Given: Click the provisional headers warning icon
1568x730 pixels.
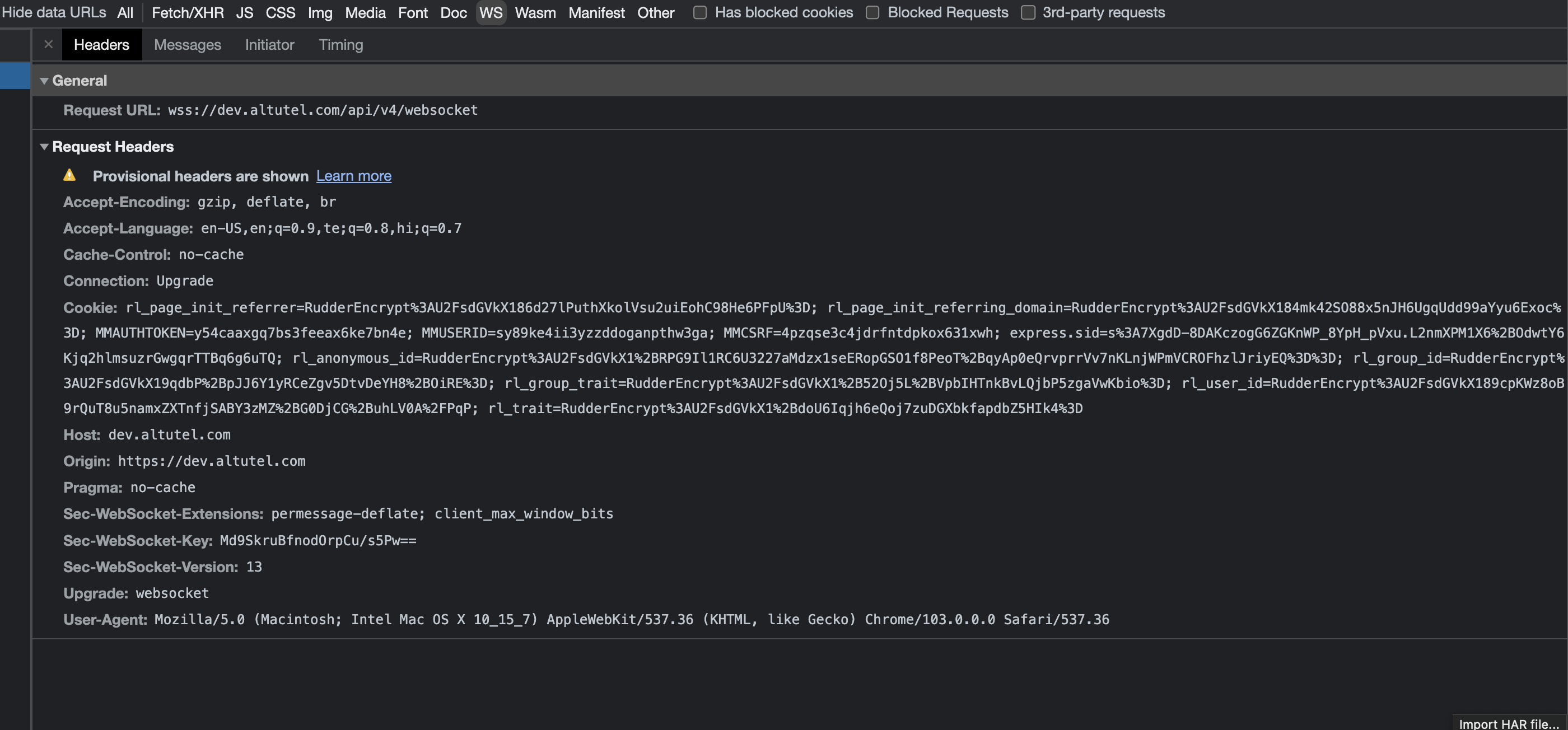Looking at the screenshot, I should coord(70,175).
